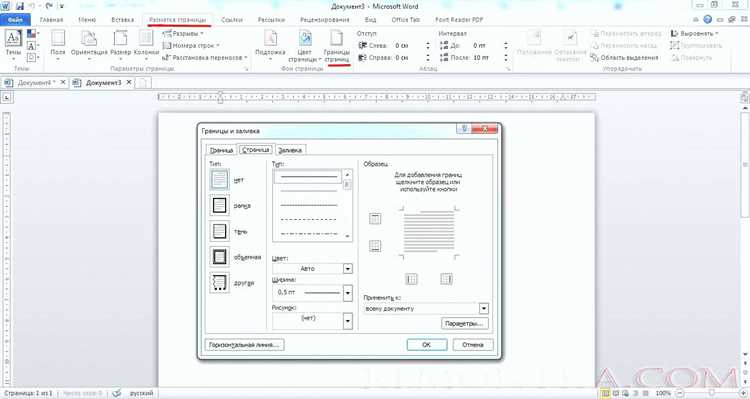This screenshot has height=399, width=750.
Task: Click the Redo arrow in quick access toolbar
Action: pos(49,6)
